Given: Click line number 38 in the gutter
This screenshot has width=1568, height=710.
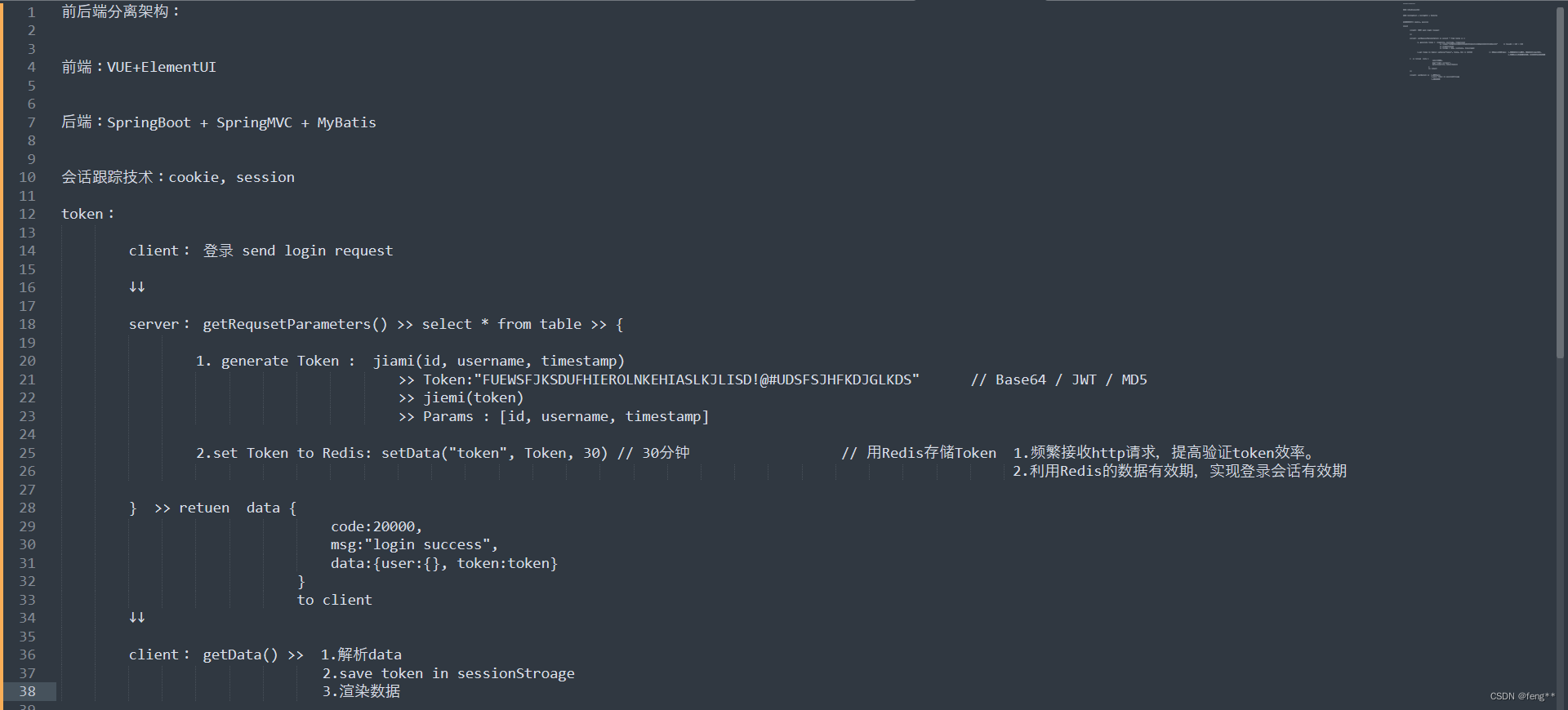Looking at the screenshot, I should 28,691.
